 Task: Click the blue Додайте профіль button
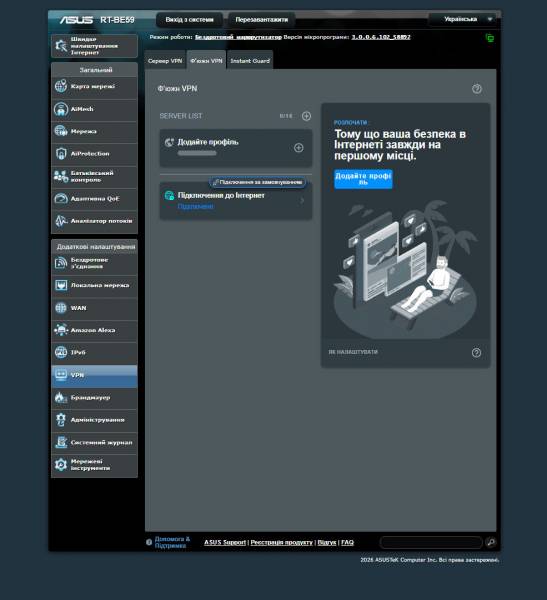pyautogui.click(x=363, y=179)
